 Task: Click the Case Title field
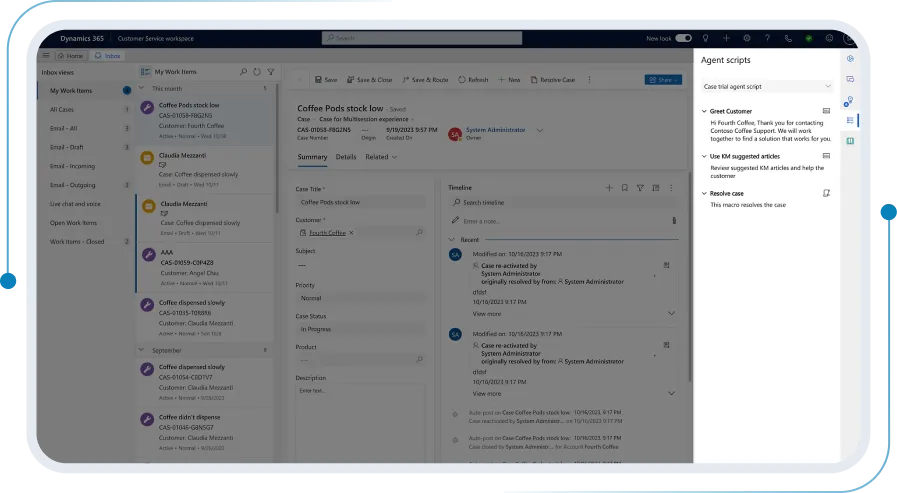tap(361, 202)
